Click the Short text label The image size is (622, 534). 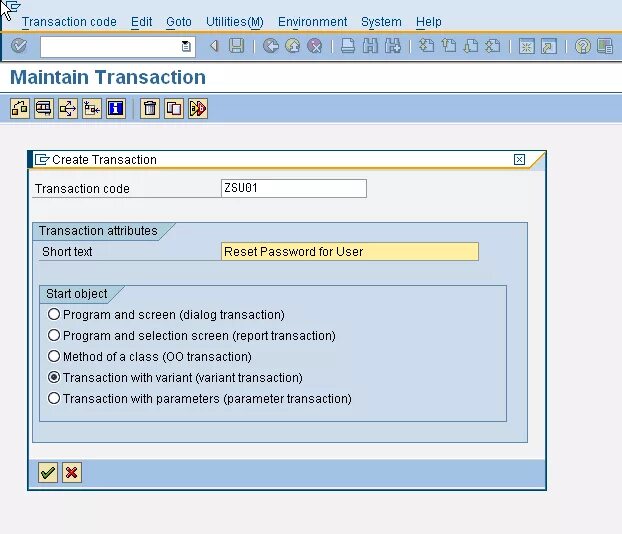point(67,252)
